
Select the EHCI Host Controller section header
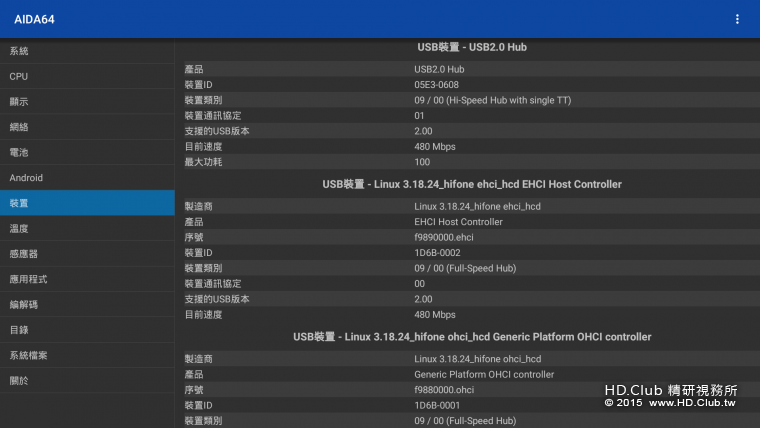[472, 184]
